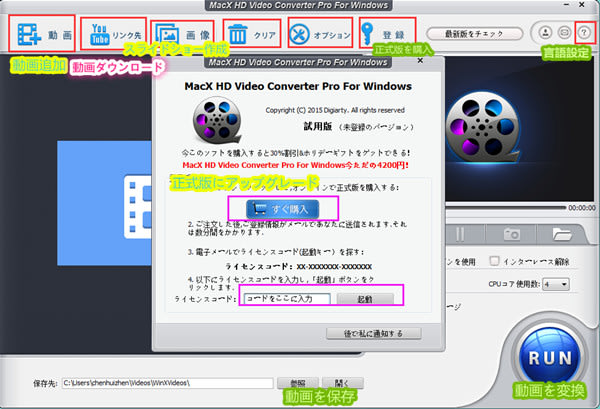The image size is (600, 409).
Task: Open the snapshot folder icon
Action: tap(561, 234)
